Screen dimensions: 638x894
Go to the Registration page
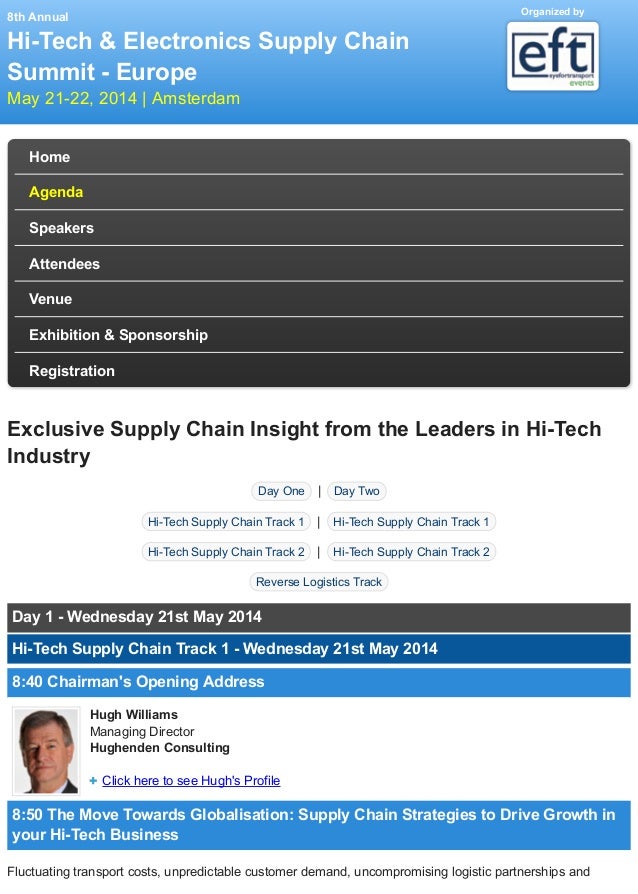pyautogui.click(x=319, y=371)
